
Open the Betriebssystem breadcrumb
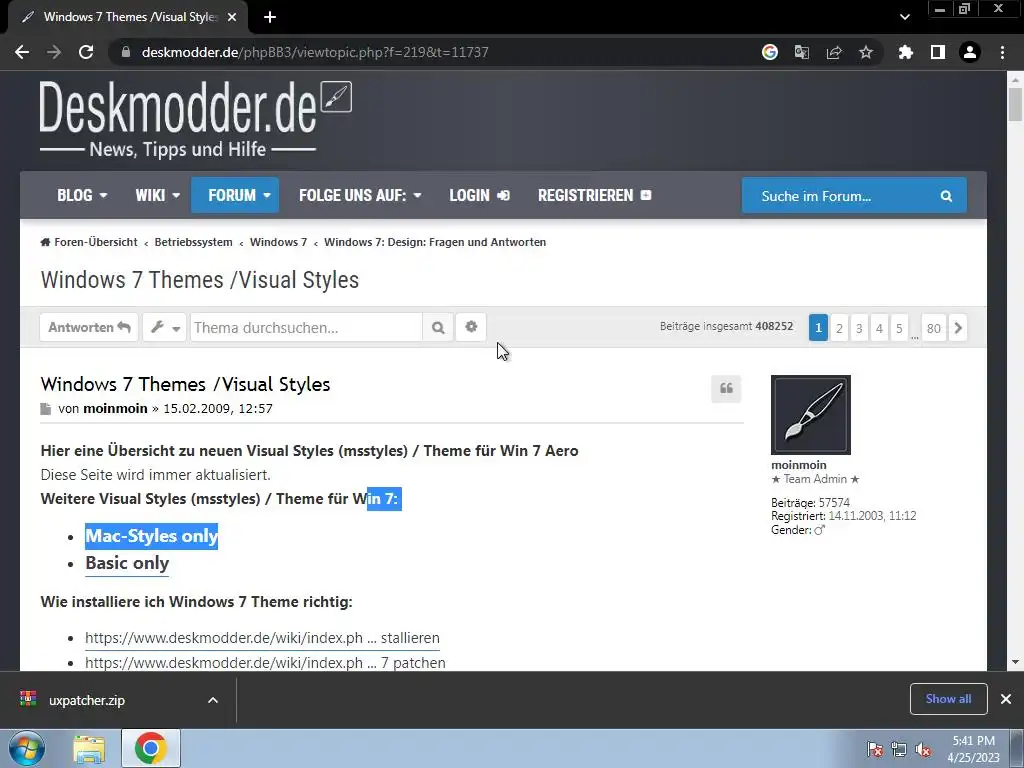click(193, 242)
